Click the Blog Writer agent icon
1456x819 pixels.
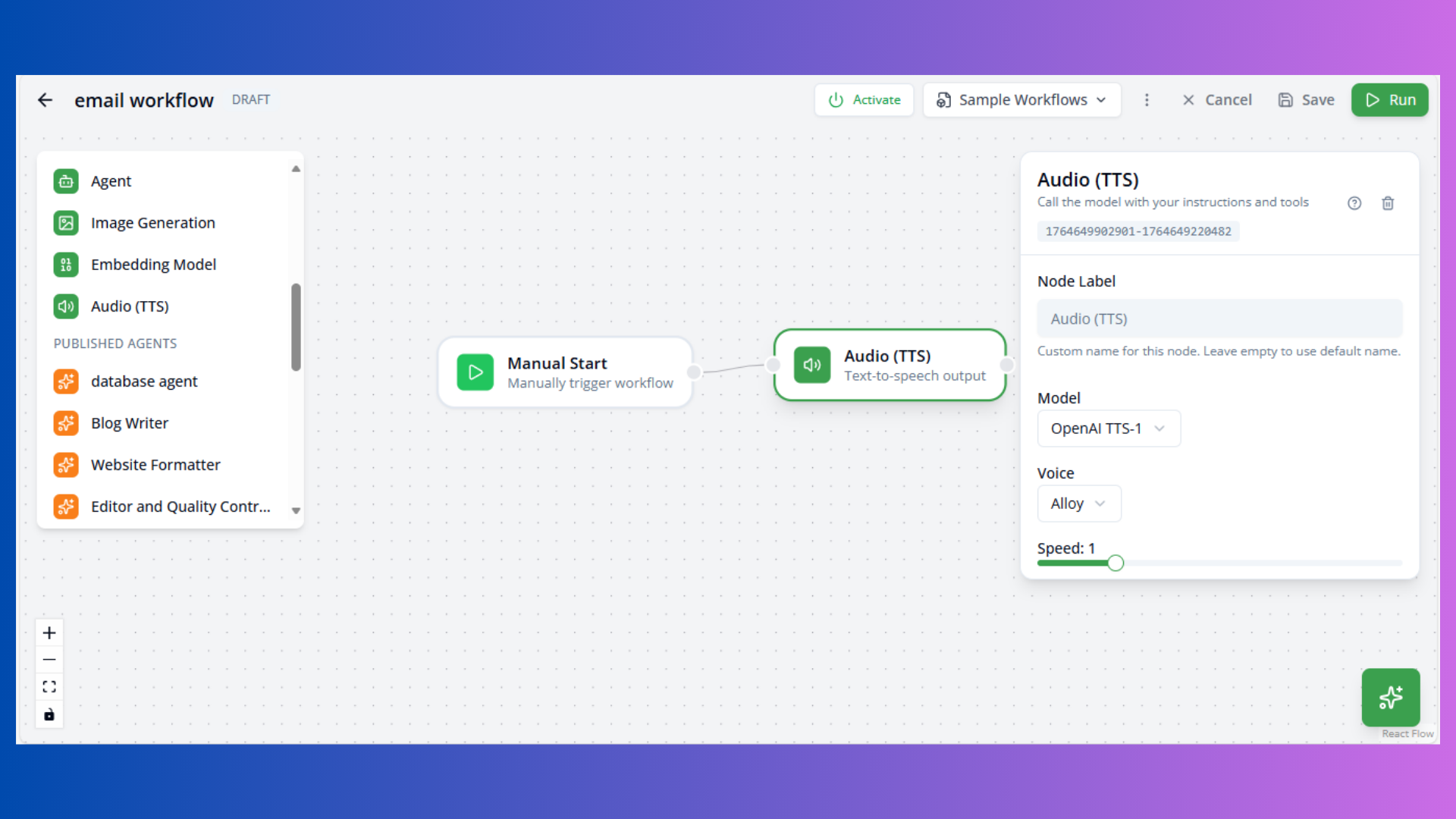(66, 423)
